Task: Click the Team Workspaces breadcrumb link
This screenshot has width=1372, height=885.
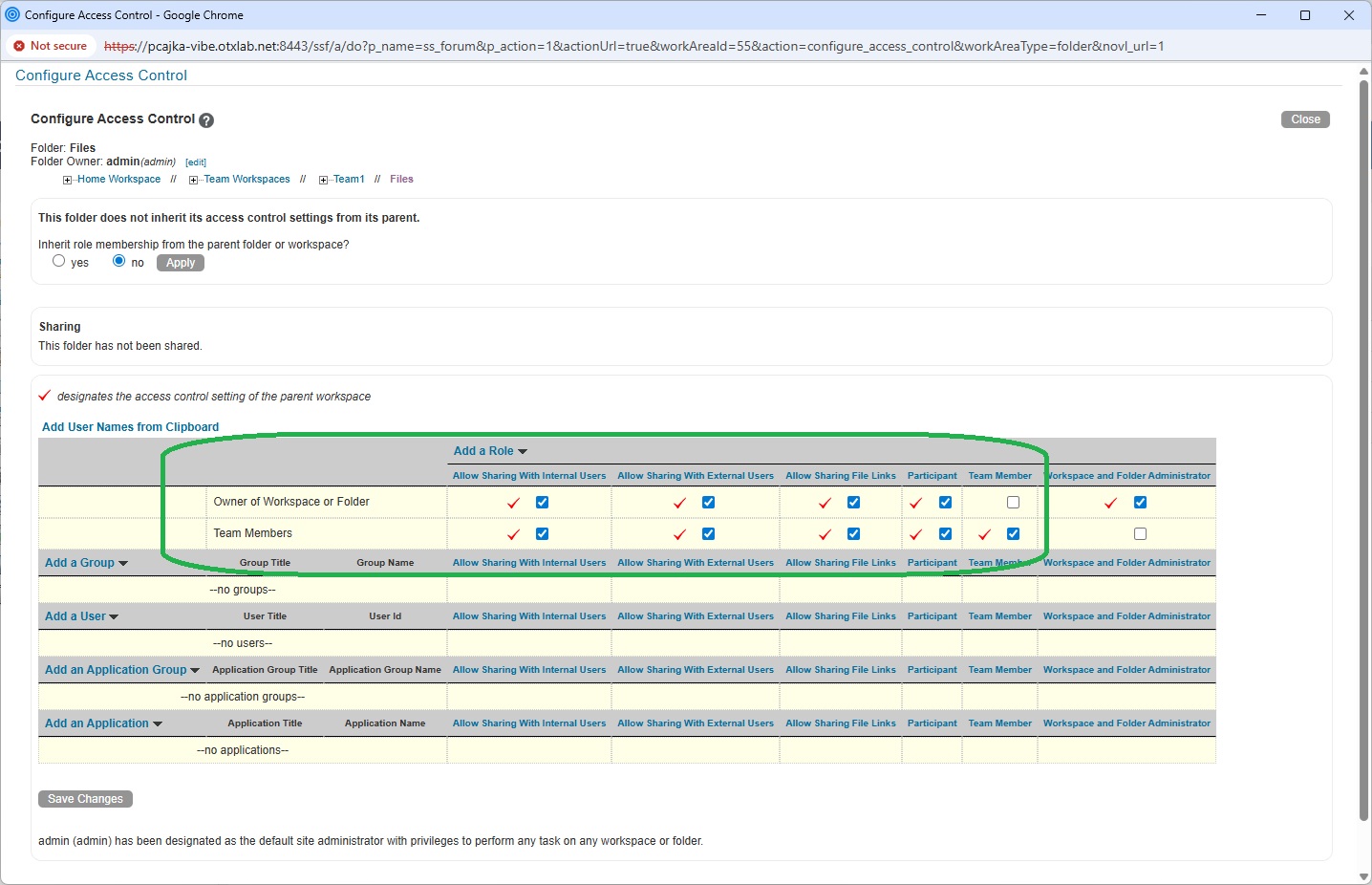Action: (x=247, y=180)
